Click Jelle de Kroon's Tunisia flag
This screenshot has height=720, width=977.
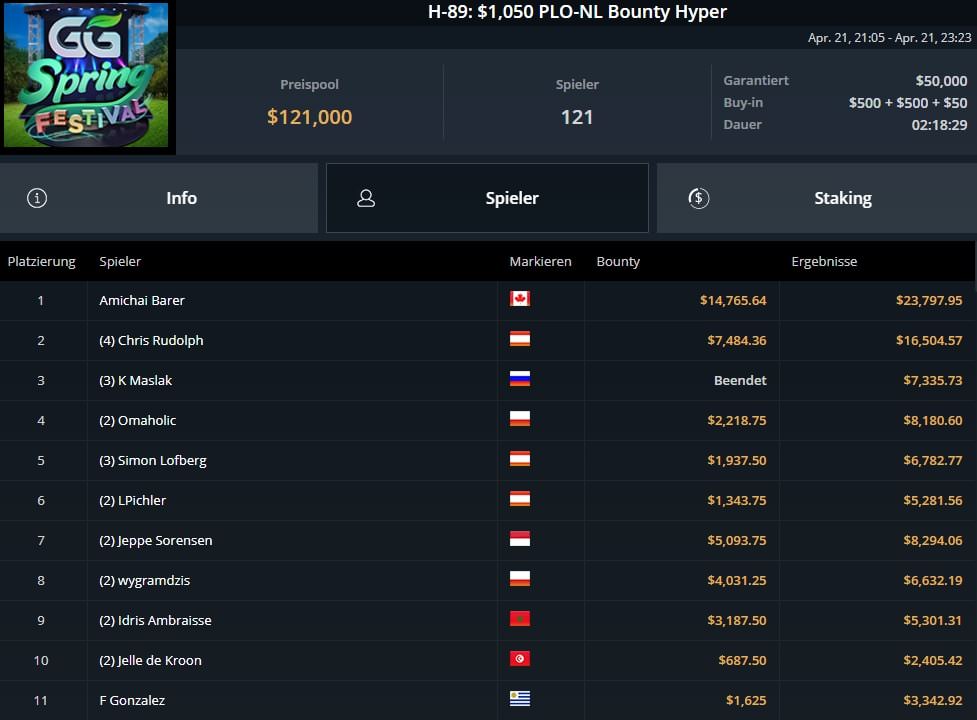click(519, 659)
